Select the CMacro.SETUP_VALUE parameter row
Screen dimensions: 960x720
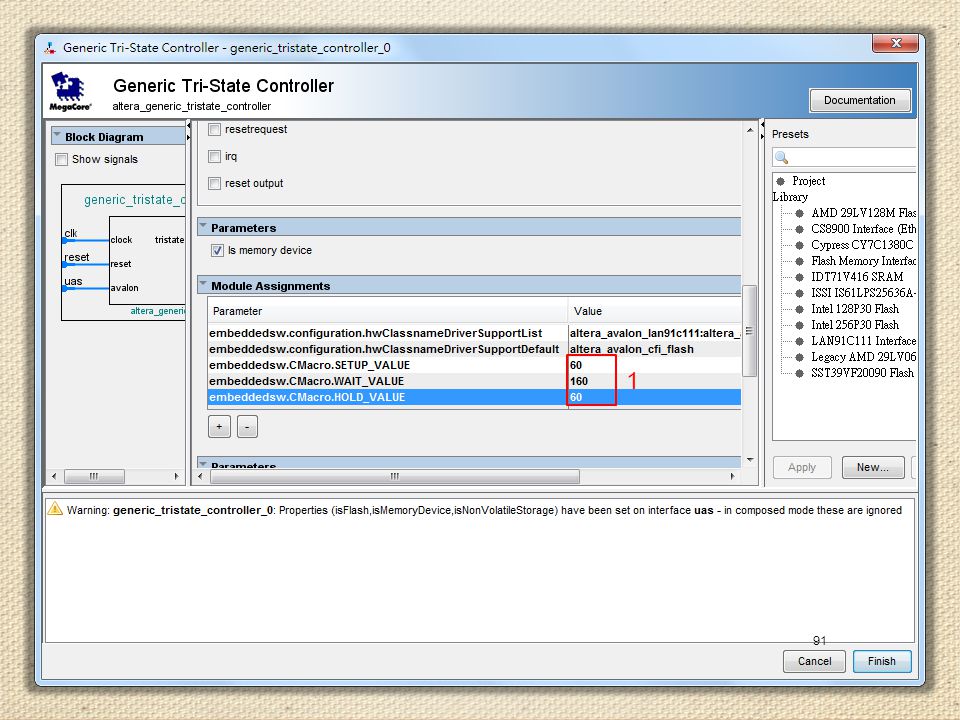point(474,365)
